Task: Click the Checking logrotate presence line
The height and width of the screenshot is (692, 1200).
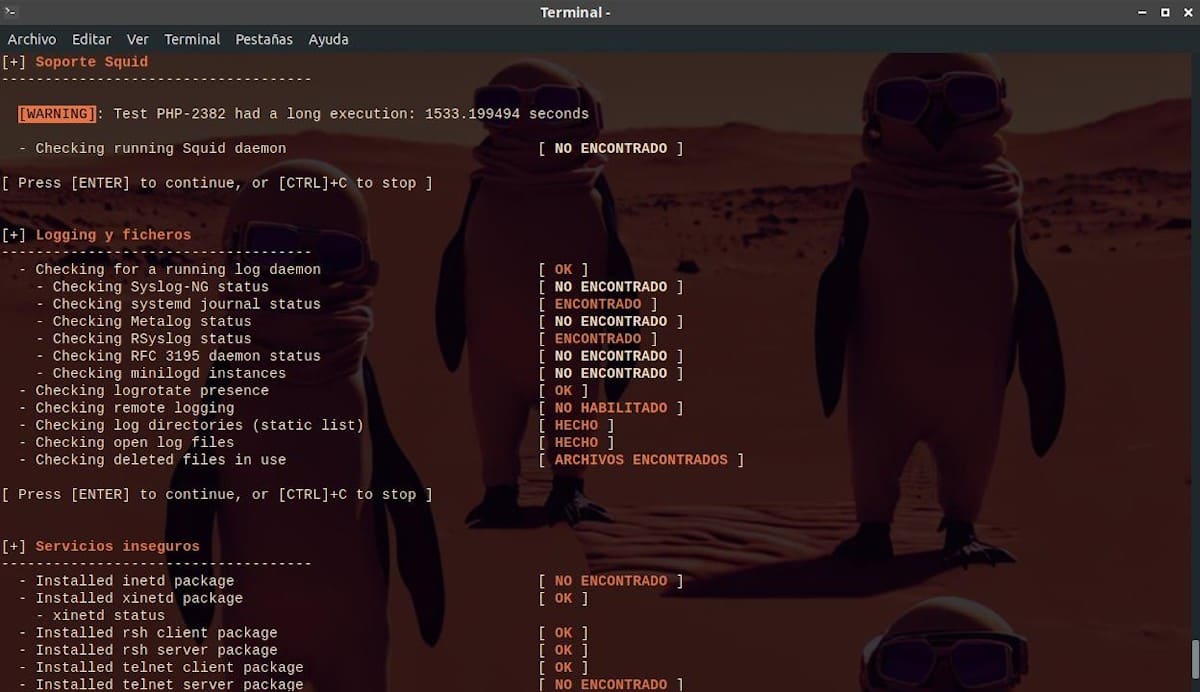Action: (x=152, y=391)
